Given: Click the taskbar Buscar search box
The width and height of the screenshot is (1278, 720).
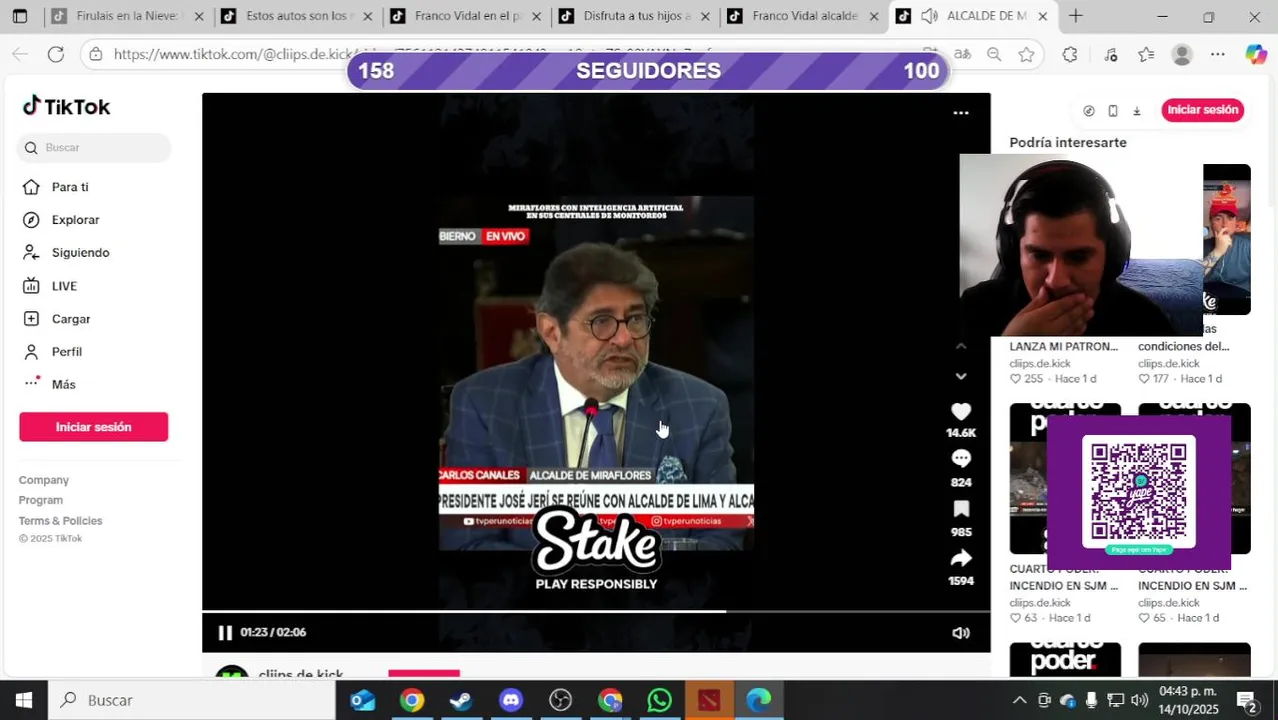Looking at the screenshot, I should click(191, 700).
